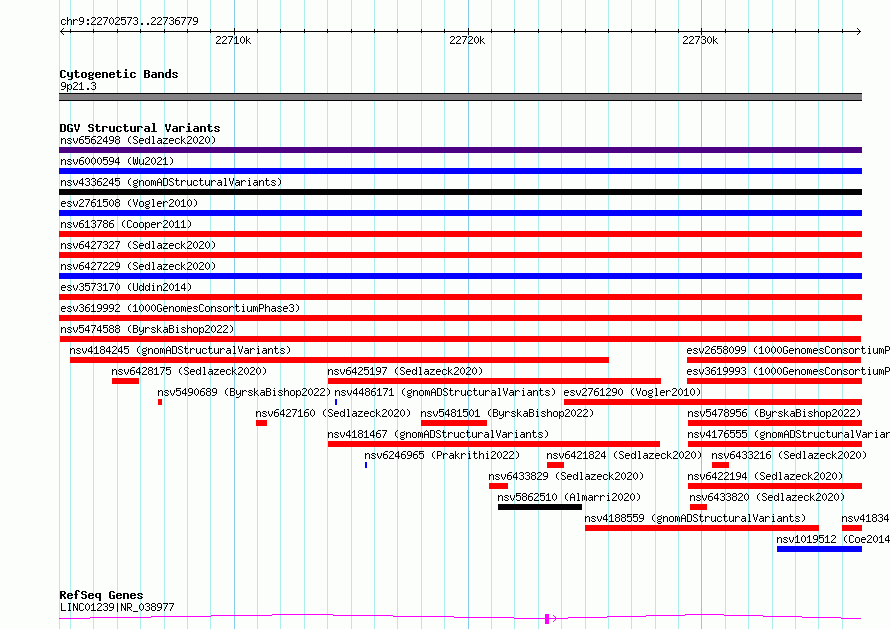This screenshot has width=890, height=629.
Task: Select nsv4184245 gnomADStructuralVariants label
Action: (180, 350)
